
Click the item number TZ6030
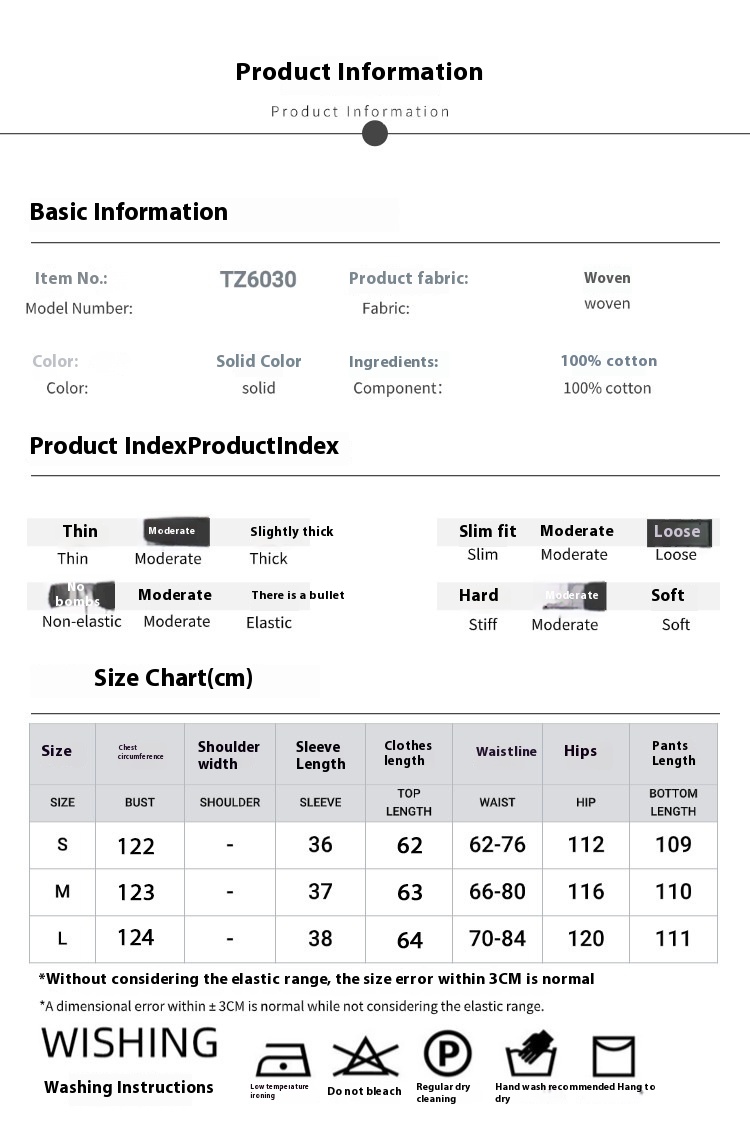click(x=258, y=279)
